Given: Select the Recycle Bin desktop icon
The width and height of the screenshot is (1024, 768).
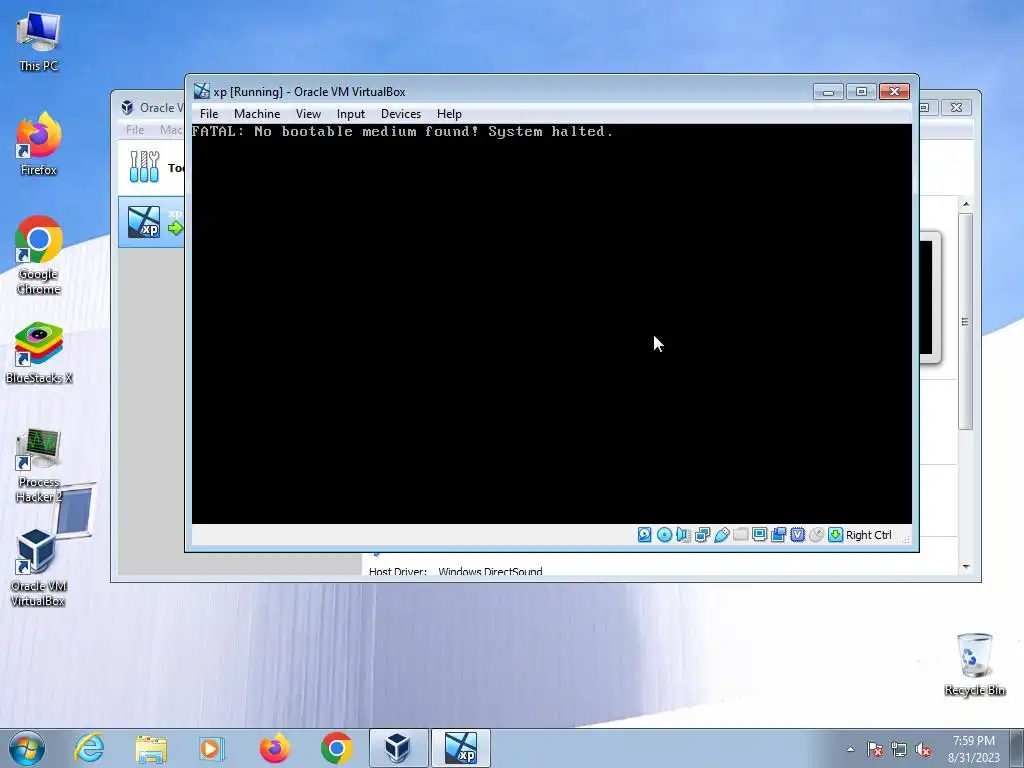Looking at the screenshot, I should click(x=975, y=664).
